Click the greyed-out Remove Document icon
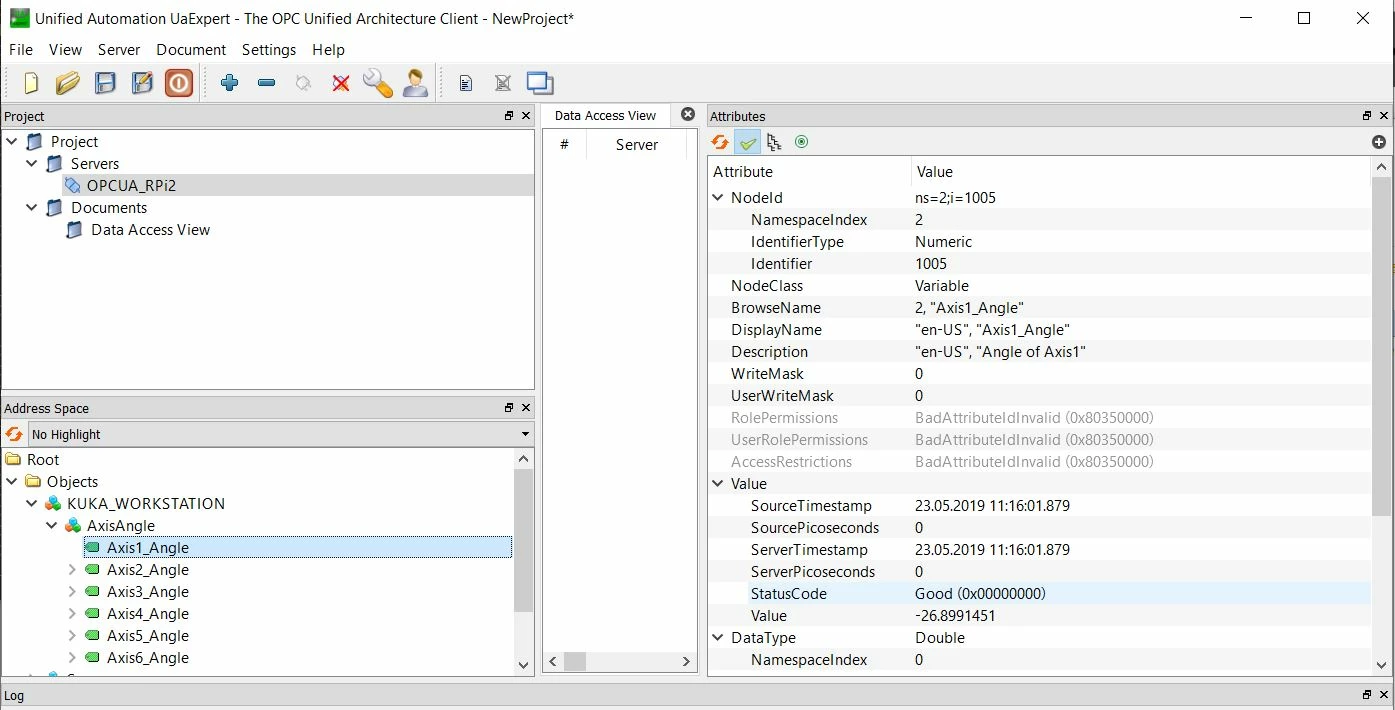This screenshot has height=710, width=1395. click(x=503, y=83)
